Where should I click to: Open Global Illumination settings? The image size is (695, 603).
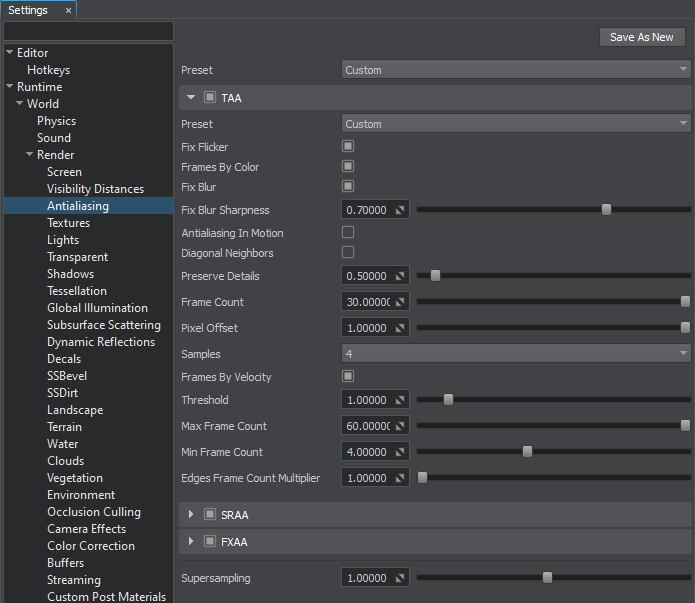pyautogui.click(x=97, y=308)
